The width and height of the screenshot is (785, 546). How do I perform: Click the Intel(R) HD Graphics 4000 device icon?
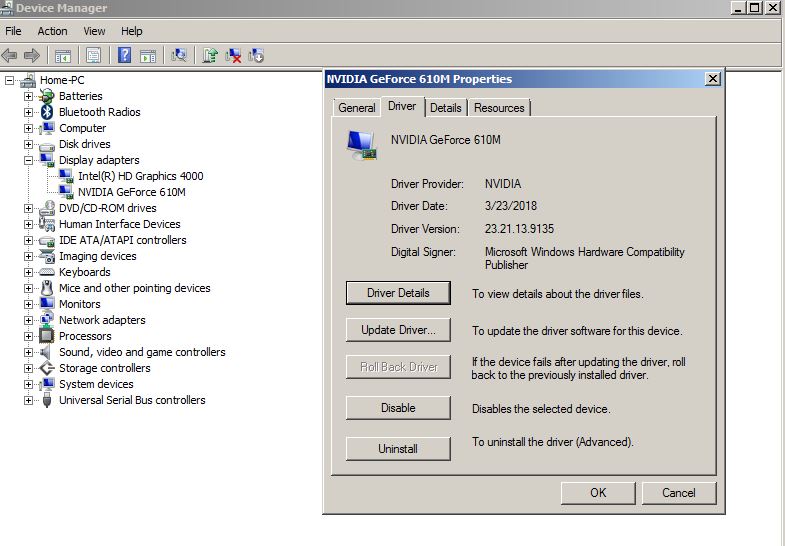66,176
